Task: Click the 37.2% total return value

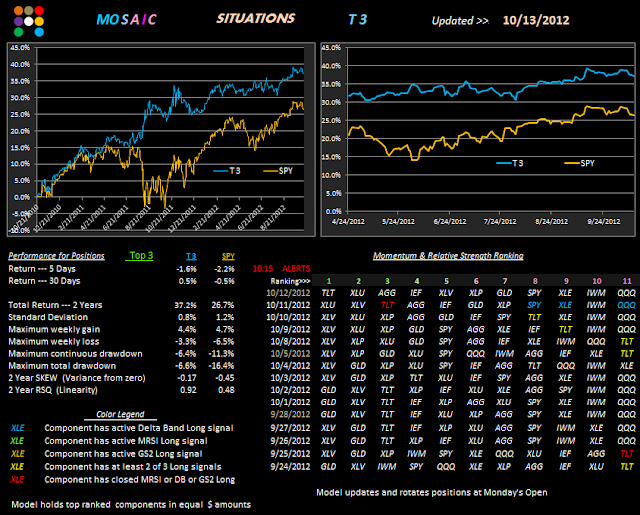Action: pyautogui.click(x=185, y=305)
